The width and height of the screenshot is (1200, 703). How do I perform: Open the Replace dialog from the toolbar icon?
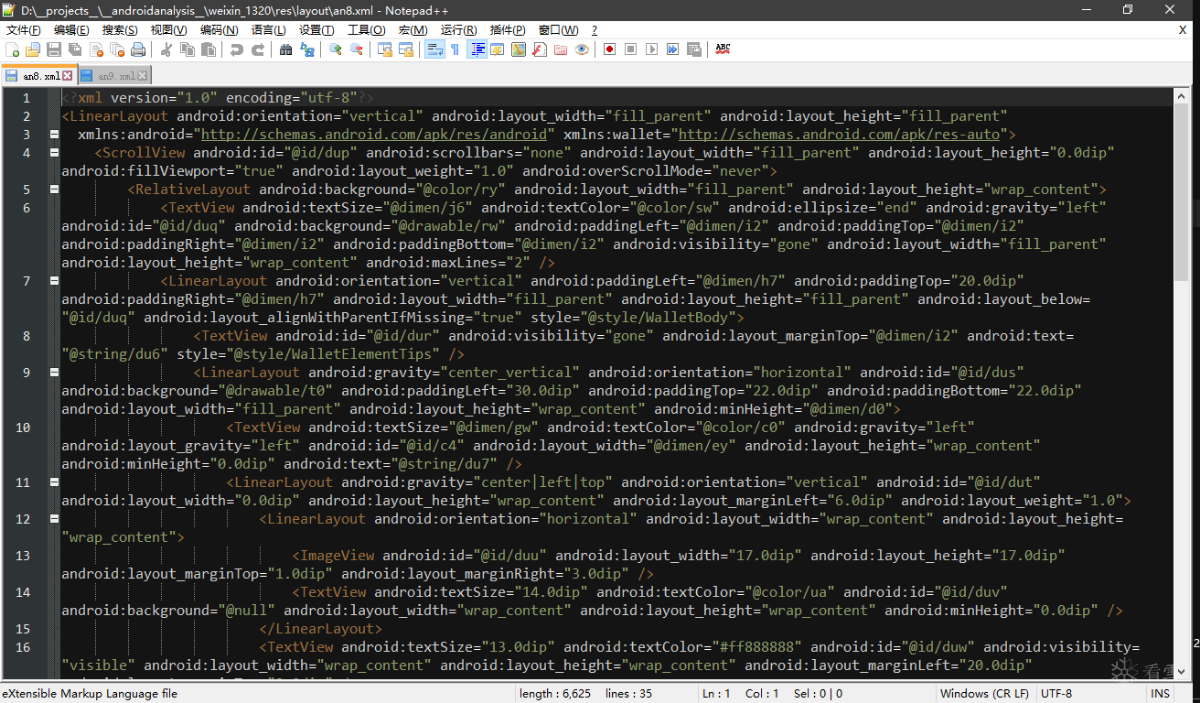(x=307, y=49)
